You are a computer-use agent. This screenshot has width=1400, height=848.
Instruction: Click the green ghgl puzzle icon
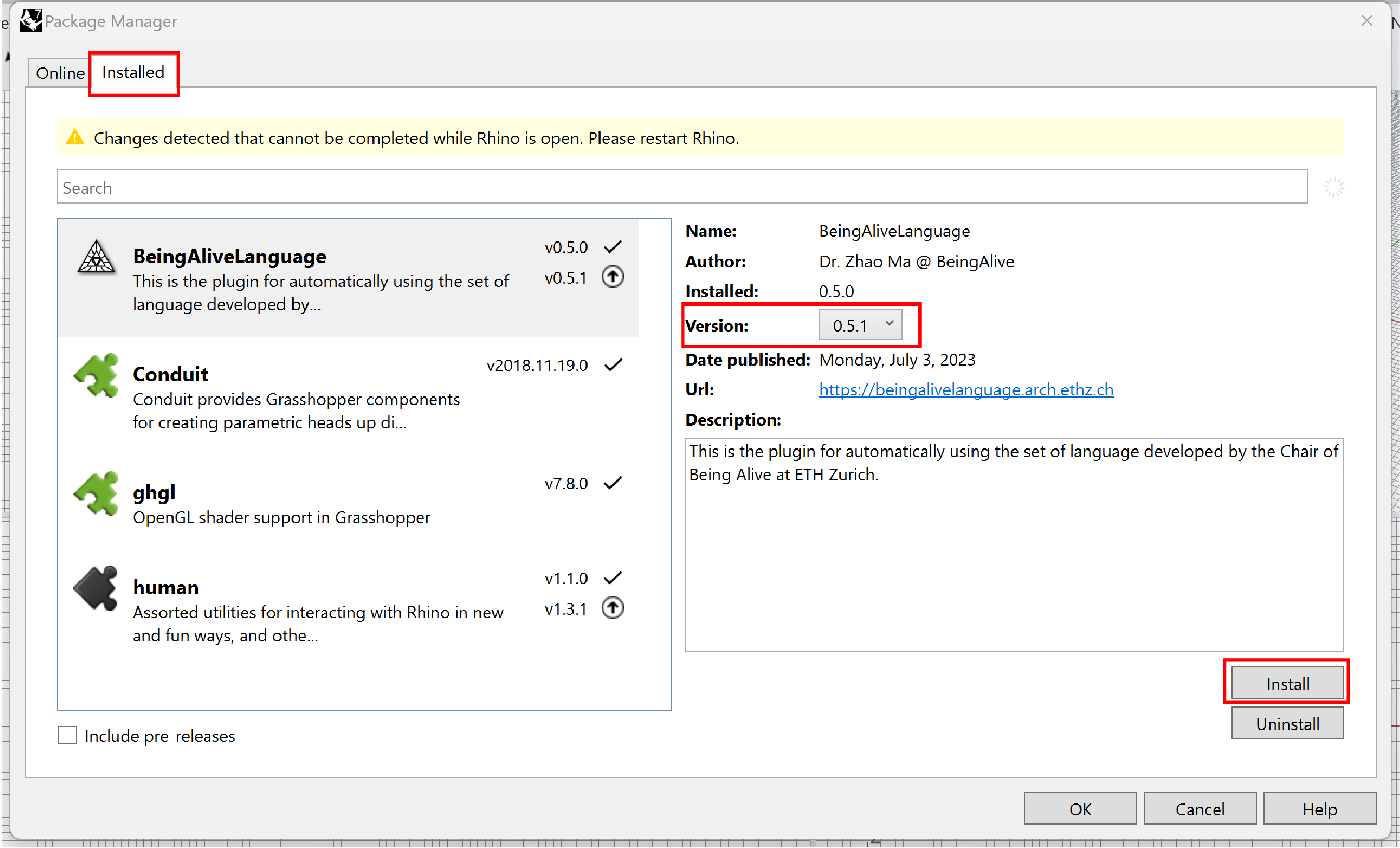pyautogui.click(x=97, y=493)
